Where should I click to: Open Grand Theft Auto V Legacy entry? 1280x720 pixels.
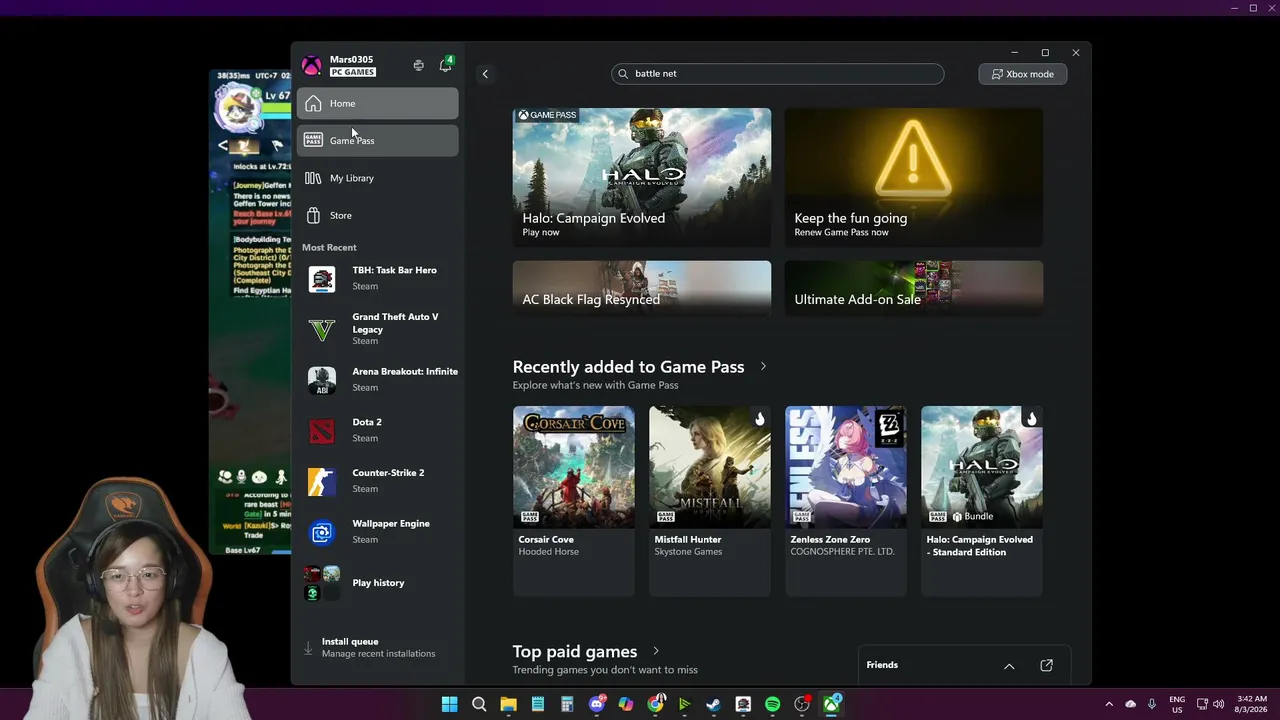point(380,329)
